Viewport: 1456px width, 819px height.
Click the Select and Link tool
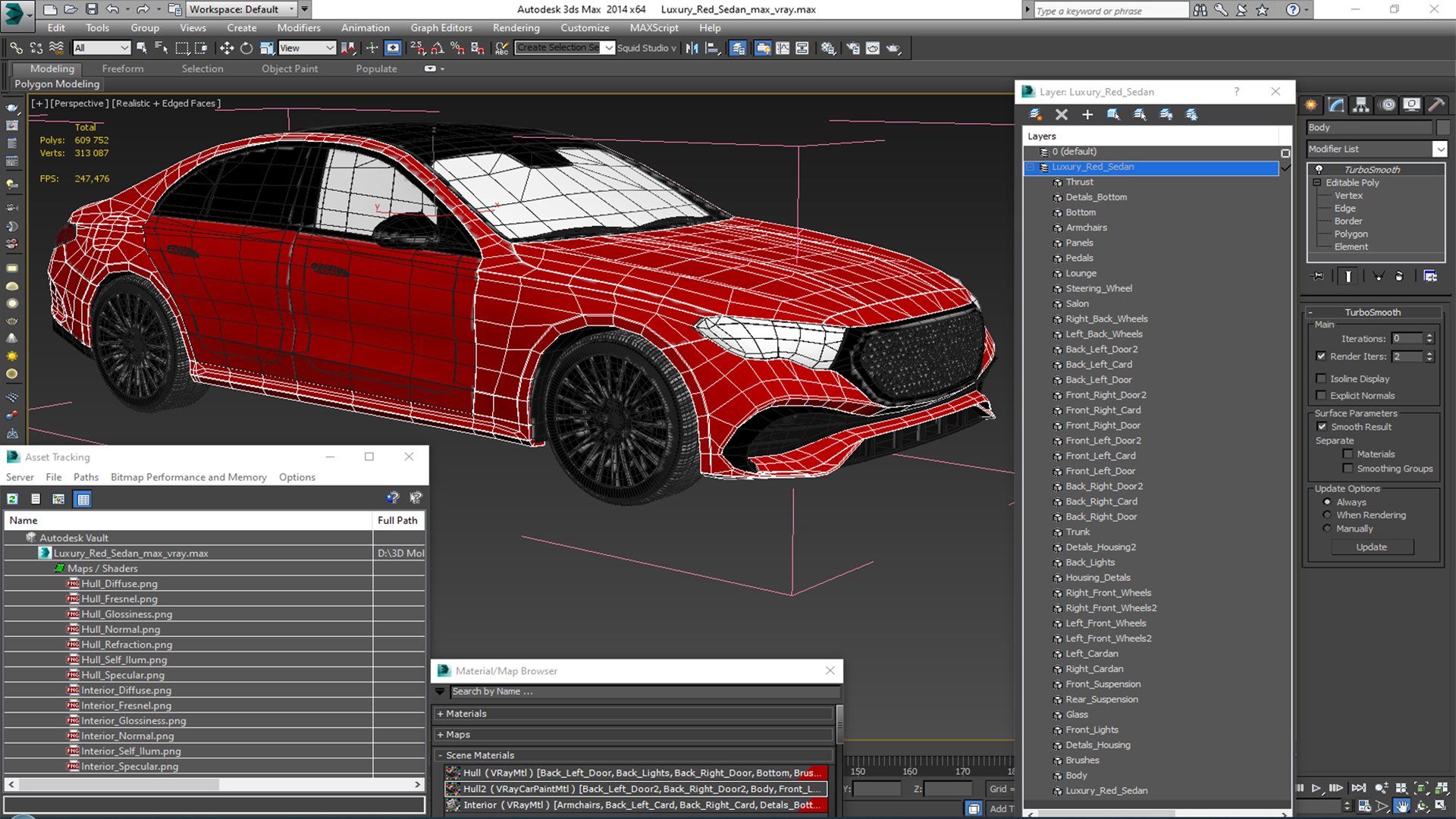tap(16, 48)
